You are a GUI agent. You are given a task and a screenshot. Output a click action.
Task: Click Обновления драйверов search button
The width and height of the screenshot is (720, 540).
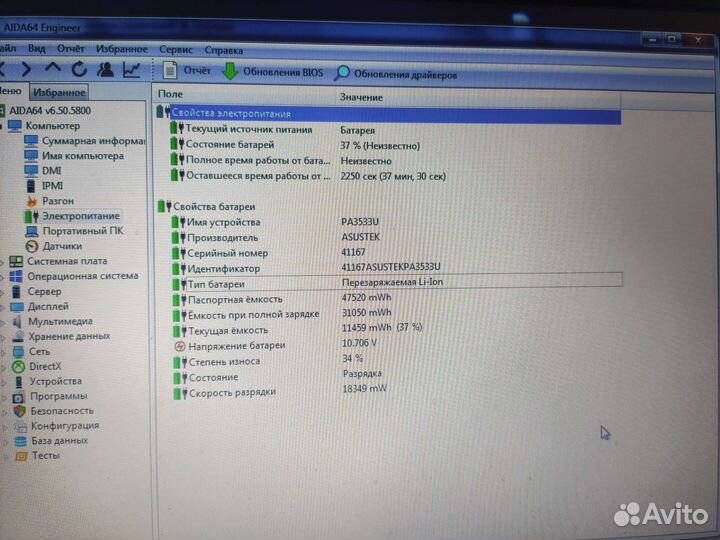396,74
